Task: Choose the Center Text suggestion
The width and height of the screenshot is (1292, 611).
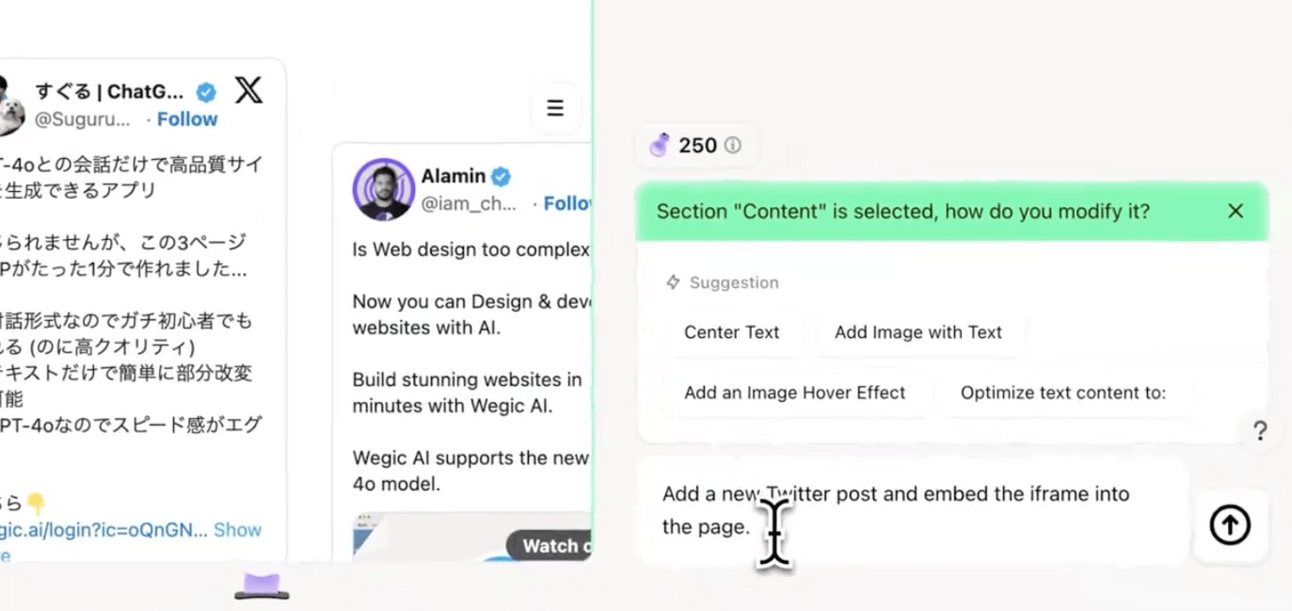Action: [732, 332]
